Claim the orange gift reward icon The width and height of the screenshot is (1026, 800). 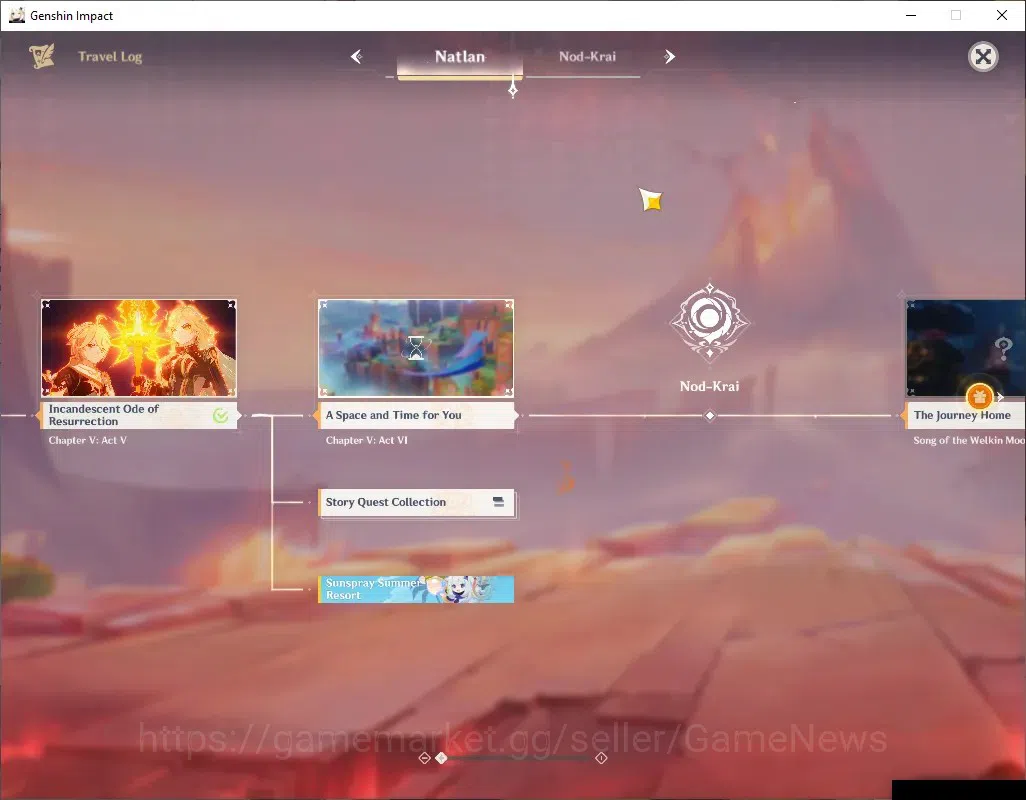point(980,396)
